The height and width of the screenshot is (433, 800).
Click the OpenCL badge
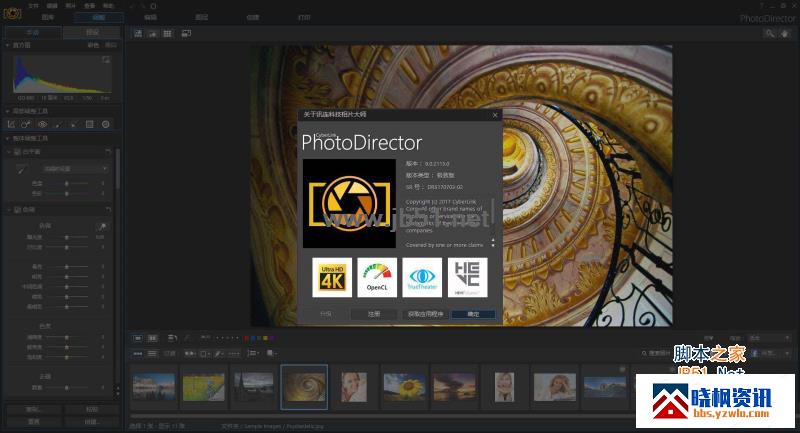pos(377,277)
